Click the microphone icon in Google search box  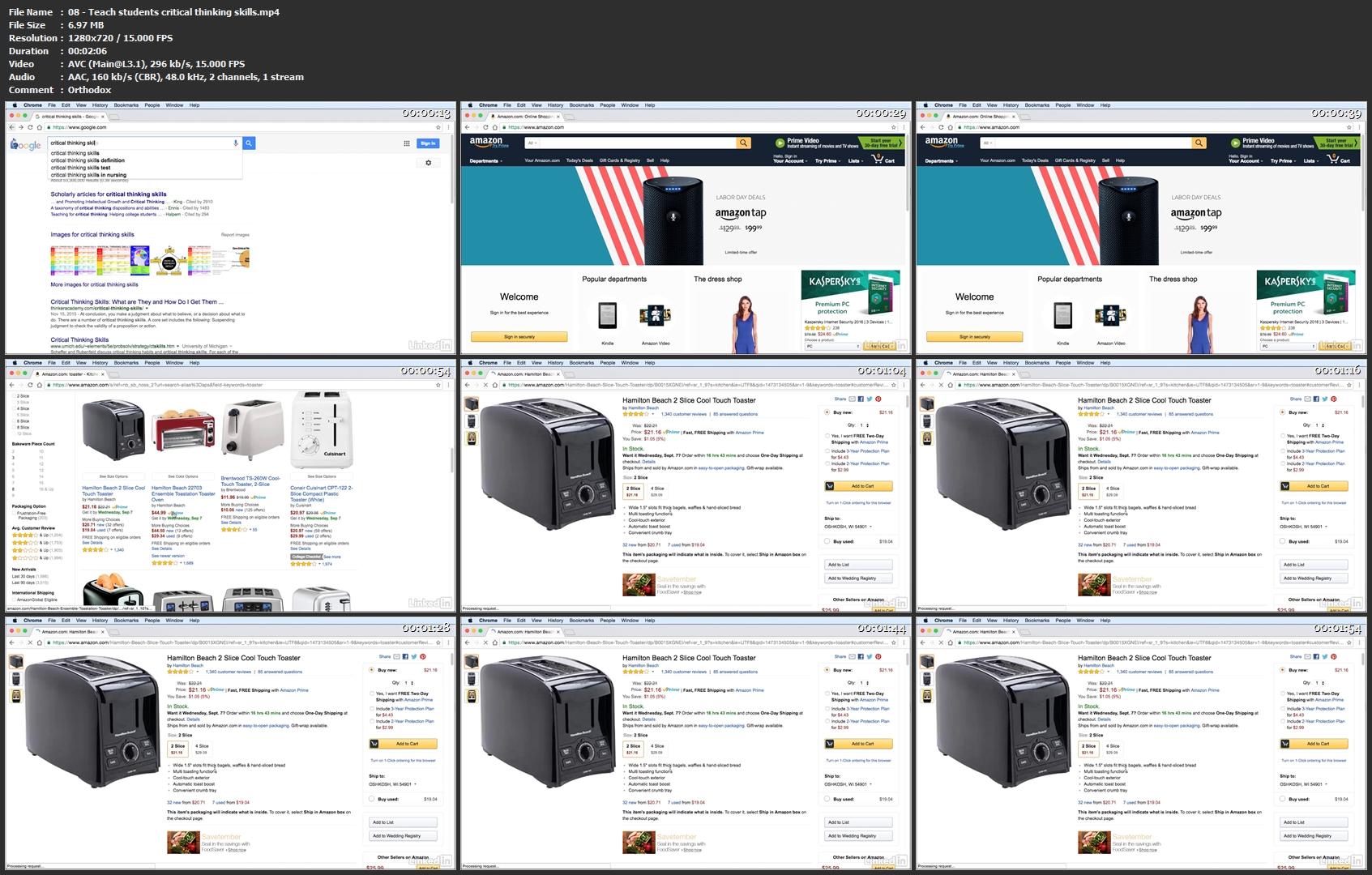(236, 143)
